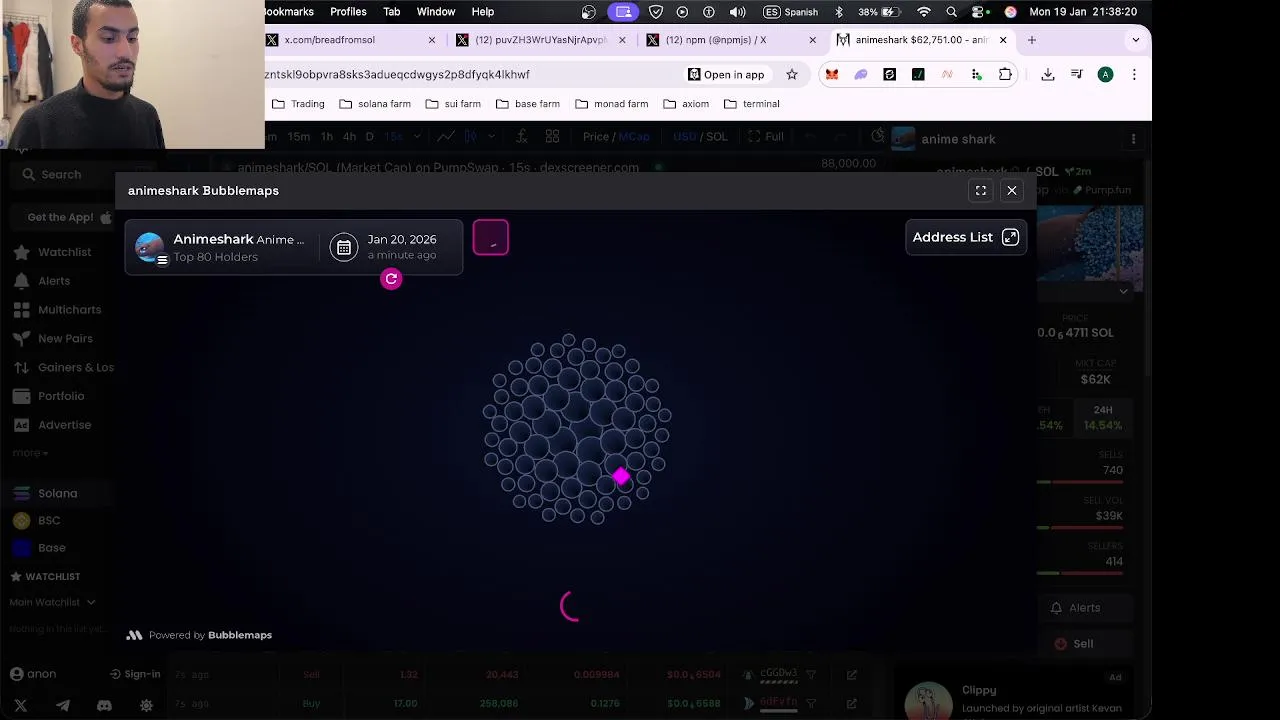
Task: Click the pink highlighted diamond bubble
Action: click(x=621, y=477)
